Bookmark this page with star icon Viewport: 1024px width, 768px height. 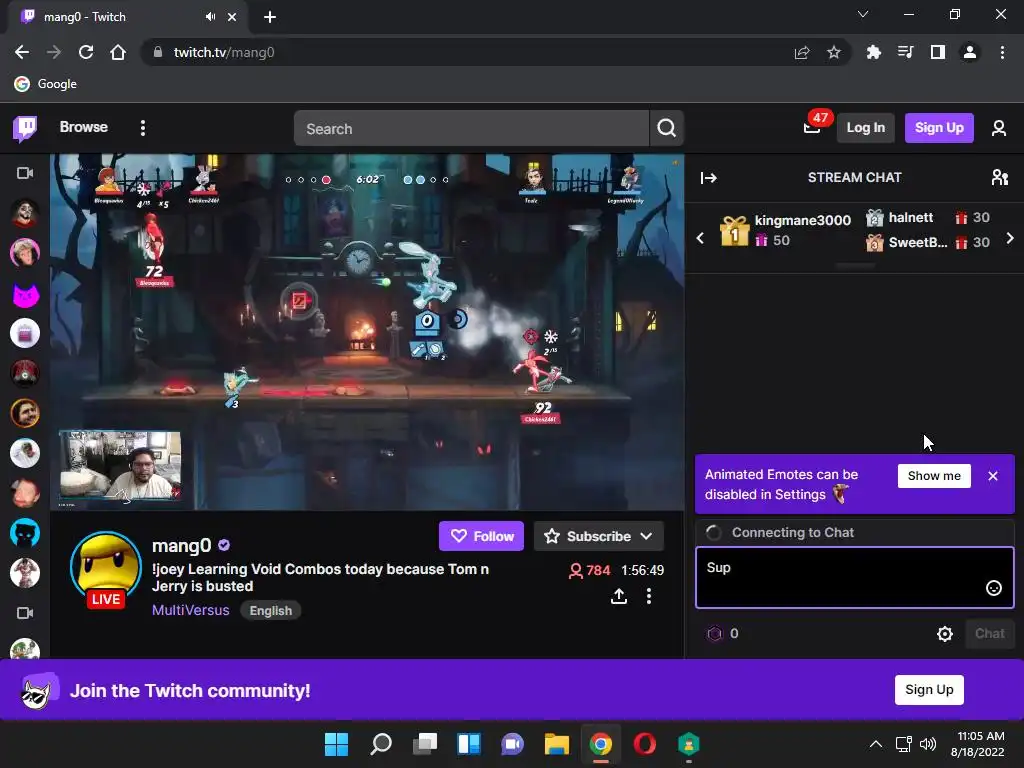click(833, 52)
